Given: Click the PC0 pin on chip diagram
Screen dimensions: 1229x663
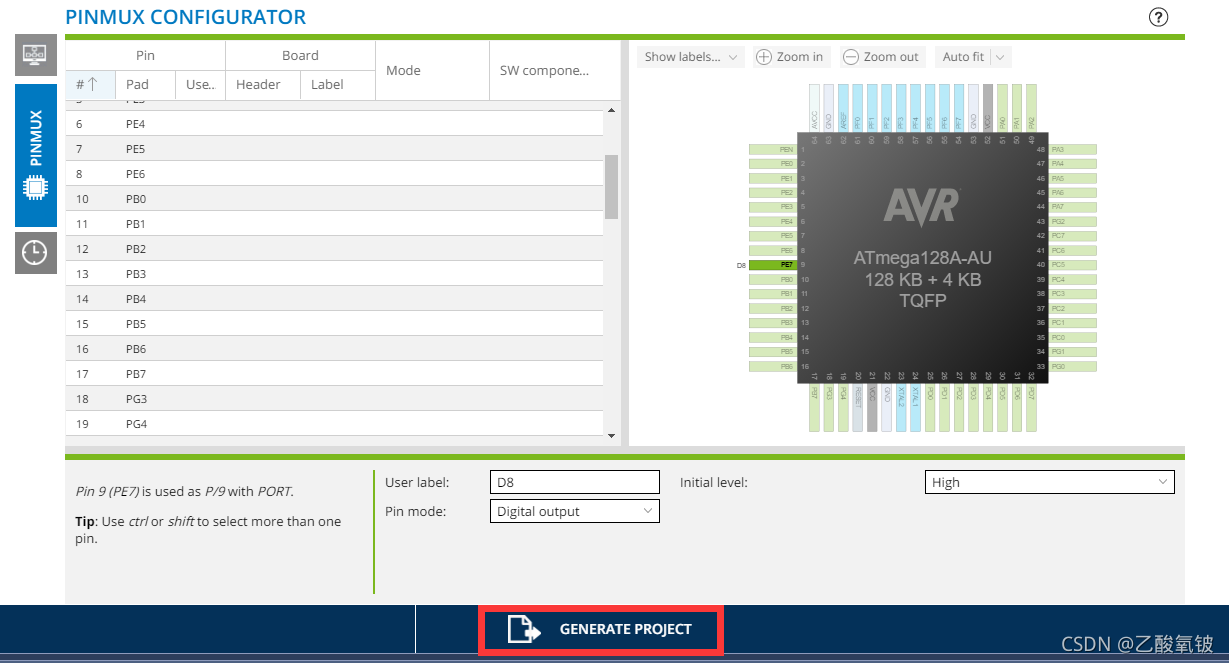Looking at the screenshot, I should click(x=1073, y=338).
